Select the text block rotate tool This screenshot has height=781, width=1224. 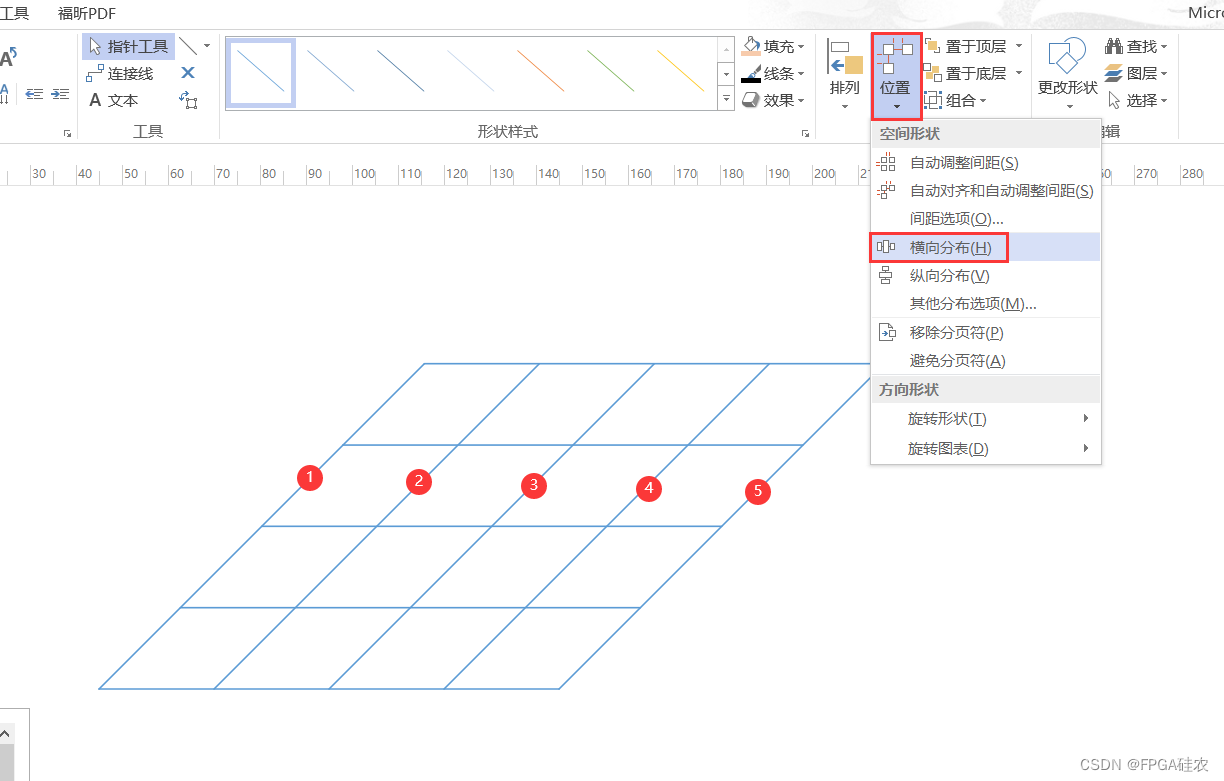pos(188,100)
